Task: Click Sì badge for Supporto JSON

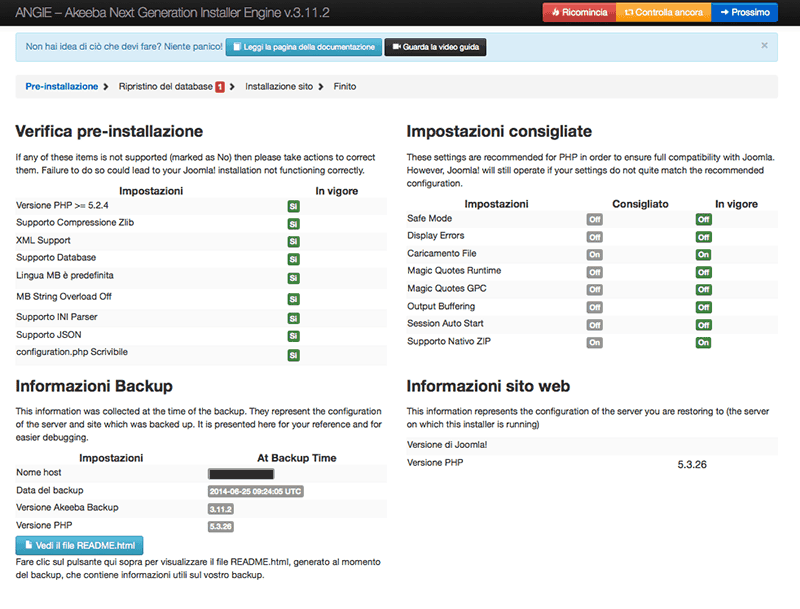Action: click(x=293, y=336)
